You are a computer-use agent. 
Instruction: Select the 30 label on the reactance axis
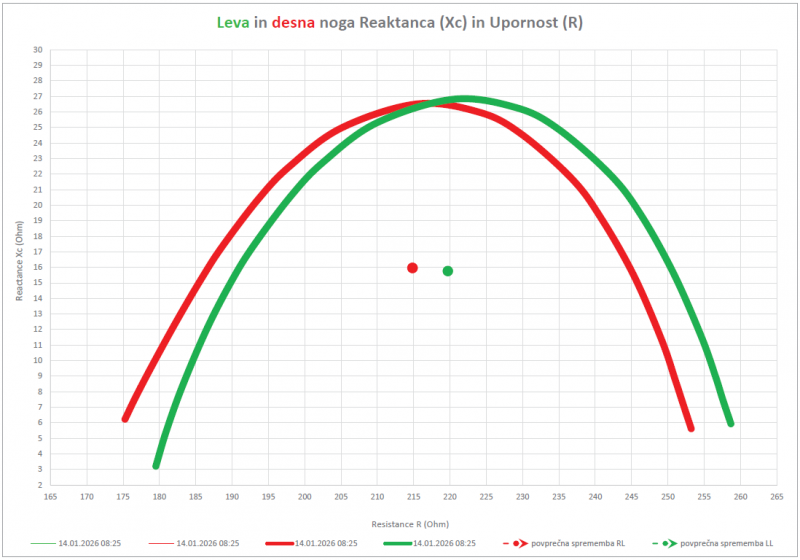point(38,49)
